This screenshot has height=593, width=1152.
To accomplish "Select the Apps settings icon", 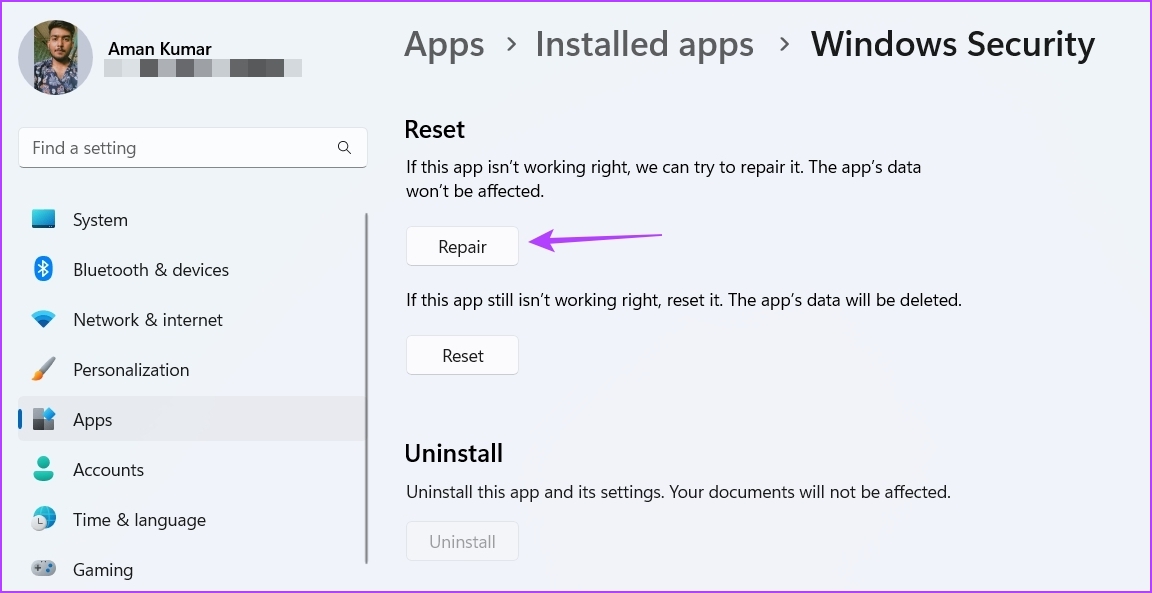I will [x=44, y=419].
